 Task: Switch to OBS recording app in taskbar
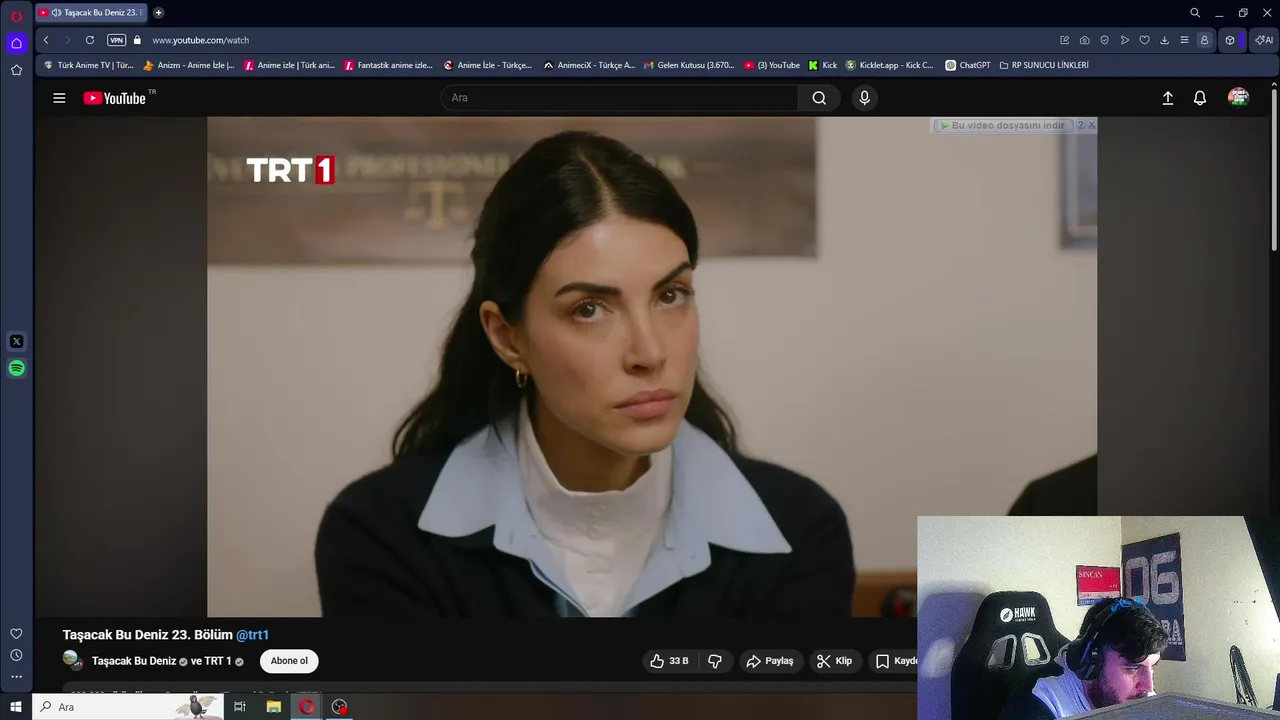340,707
